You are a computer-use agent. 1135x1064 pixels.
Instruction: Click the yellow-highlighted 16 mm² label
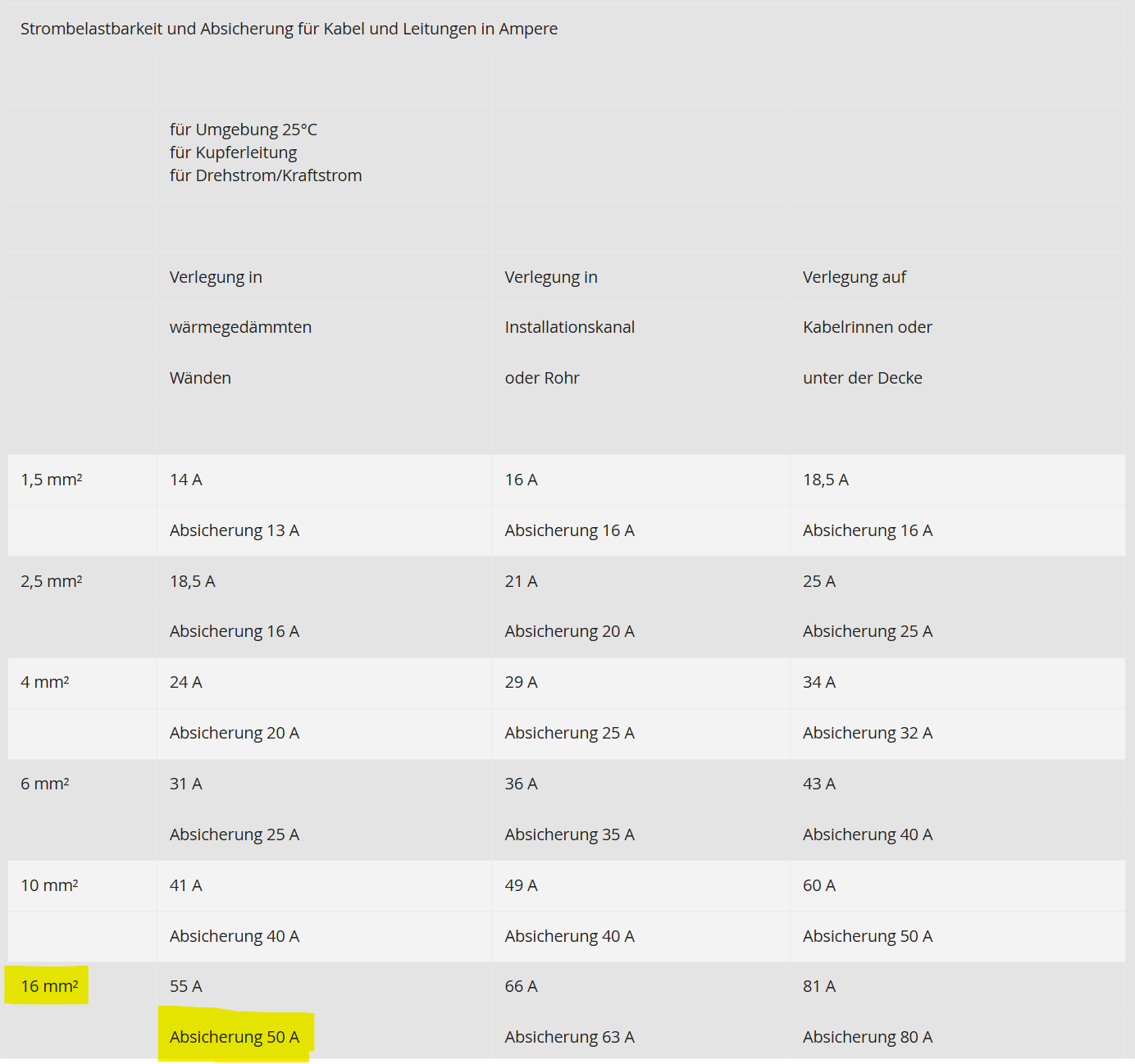click(49, 986)
